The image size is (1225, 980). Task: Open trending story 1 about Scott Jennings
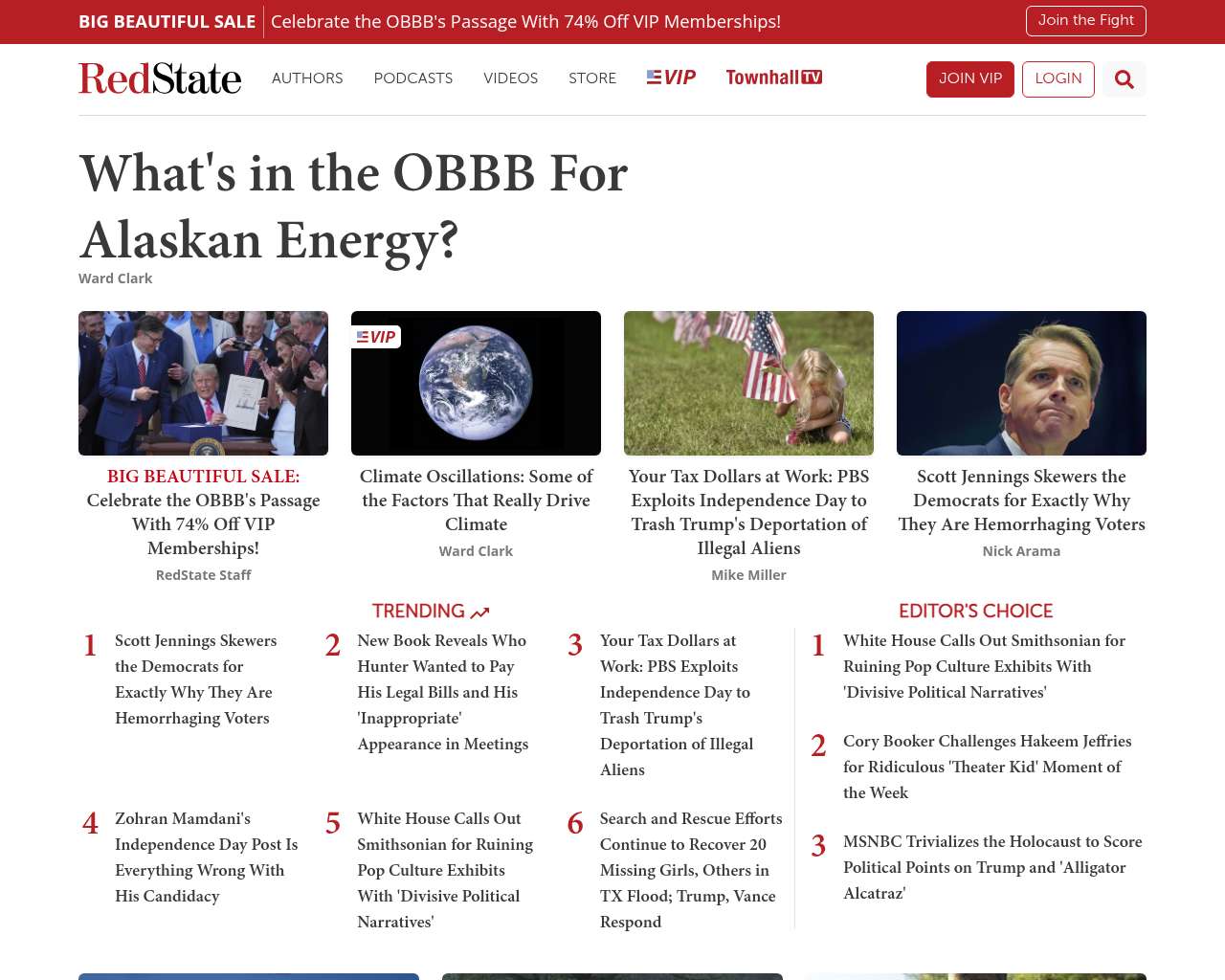click(196, 679)
